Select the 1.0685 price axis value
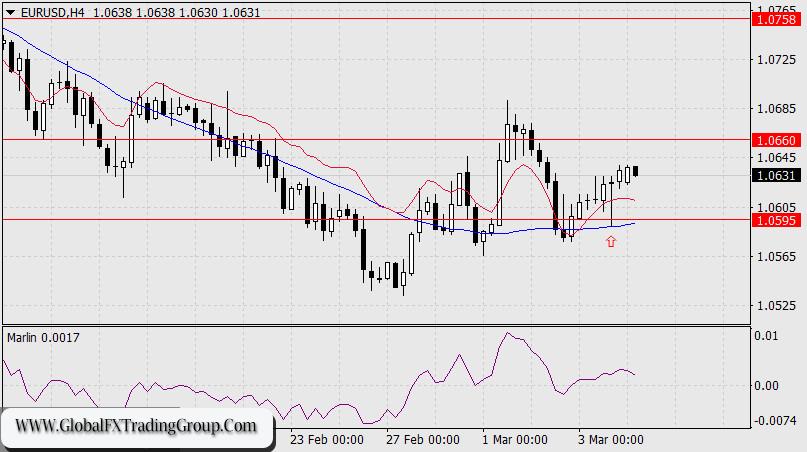The width and height of the screenshot is (807, 452). point(776,109)
